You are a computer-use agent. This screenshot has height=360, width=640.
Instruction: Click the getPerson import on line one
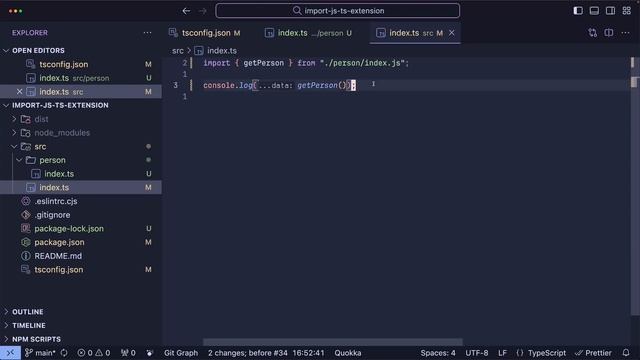(263, 63)
